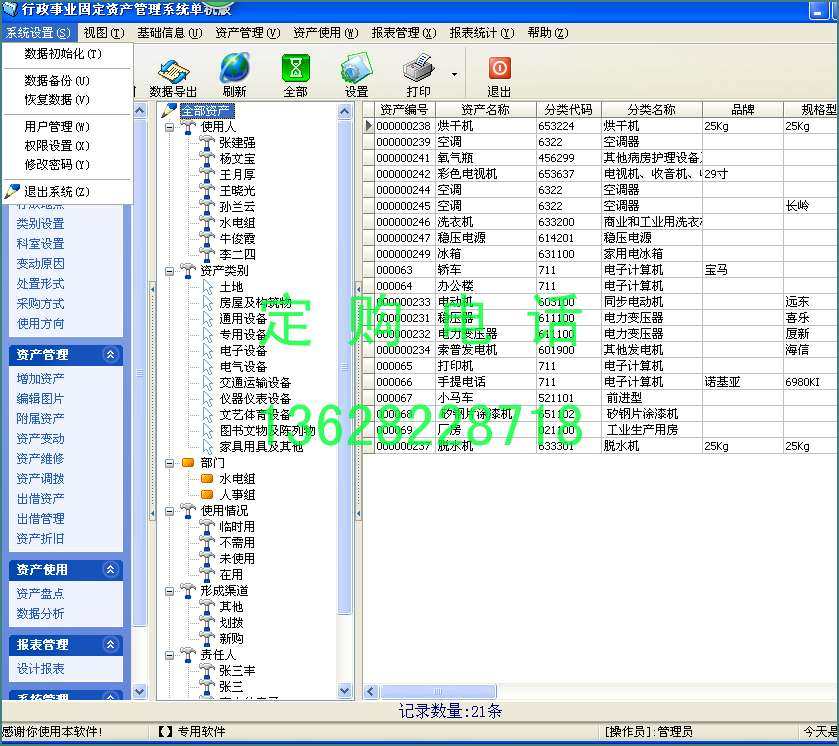839x746 pixels.
Task: Click the icon next to 土地
Action: [208, 287]
